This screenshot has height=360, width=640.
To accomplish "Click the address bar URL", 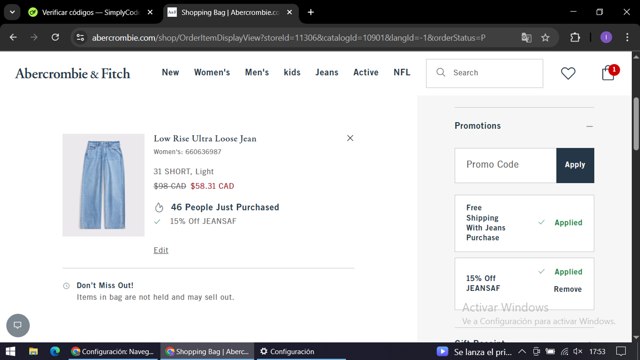I will pos(288,38).
